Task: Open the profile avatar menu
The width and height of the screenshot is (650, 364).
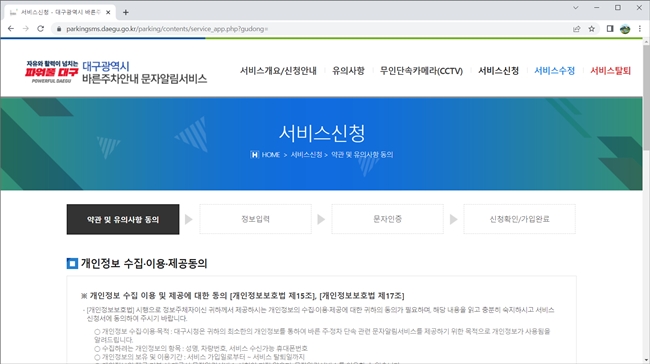Action: (x=625, y=29)
